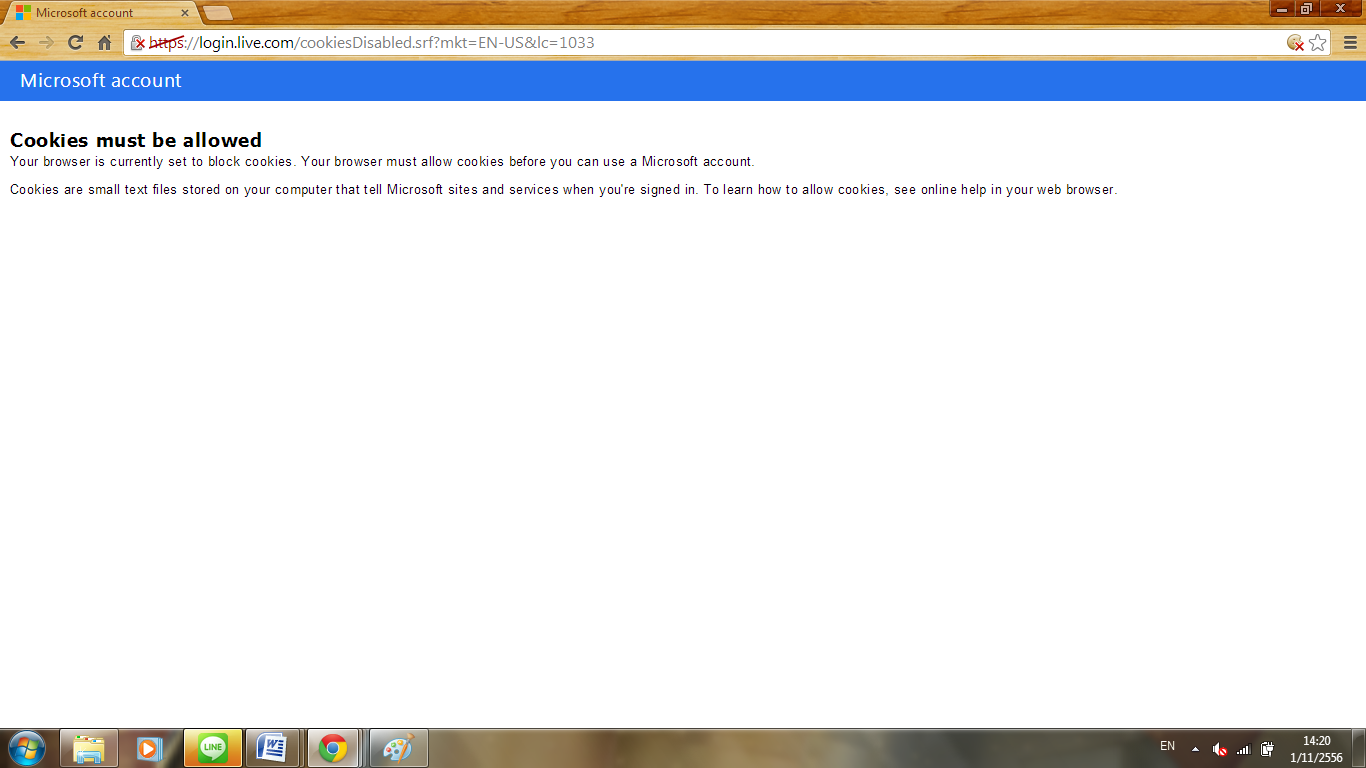Image resolution: width=1366 pixels, height=768 pixels.
Task: Open the network signal tray icon
Action: point(1244,749)
